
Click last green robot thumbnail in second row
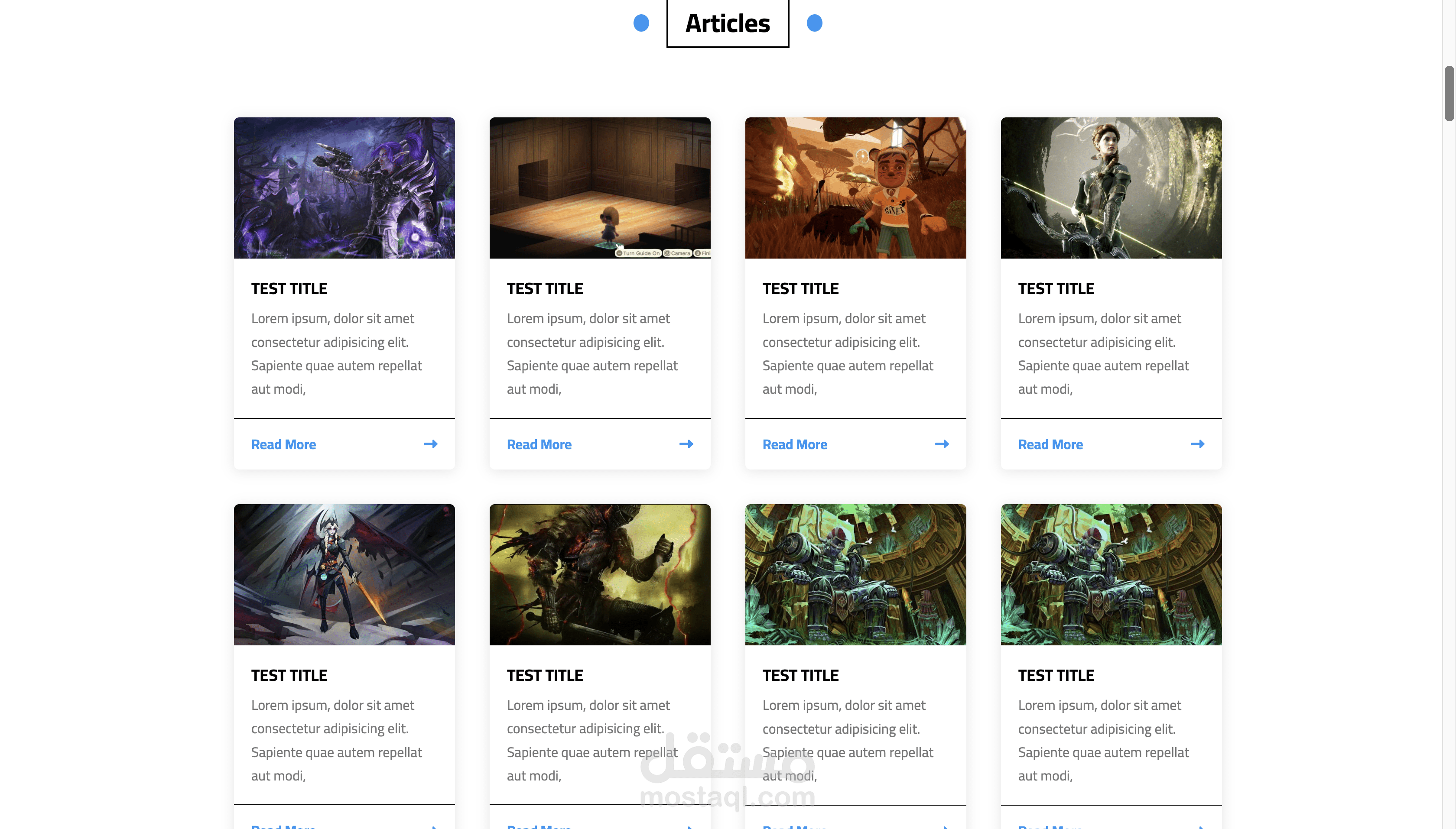(1111, 574)
